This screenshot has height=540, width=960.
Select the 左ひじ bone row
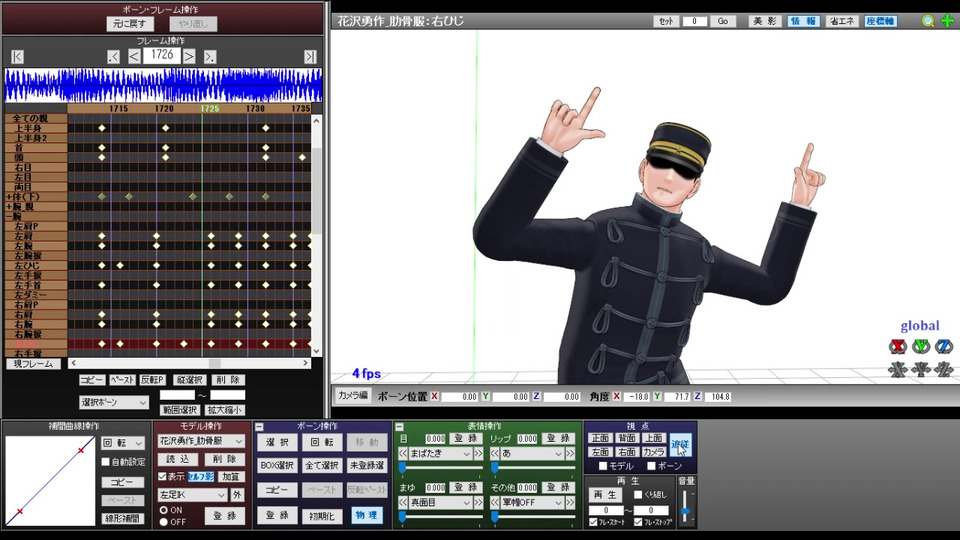click(28, 265)
